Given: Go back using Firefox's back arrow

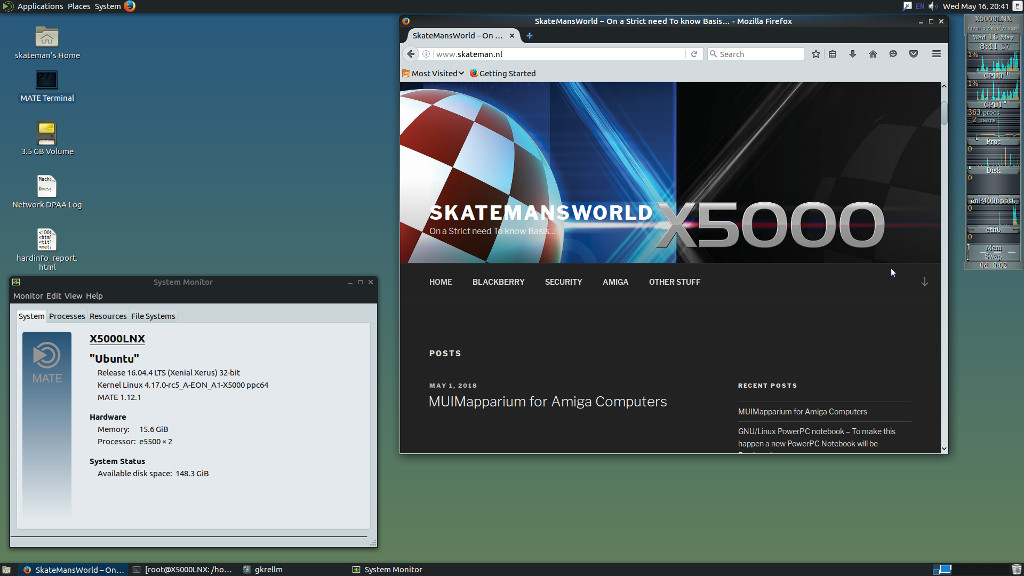Looking at the screenshot, I should pos(411,54).
